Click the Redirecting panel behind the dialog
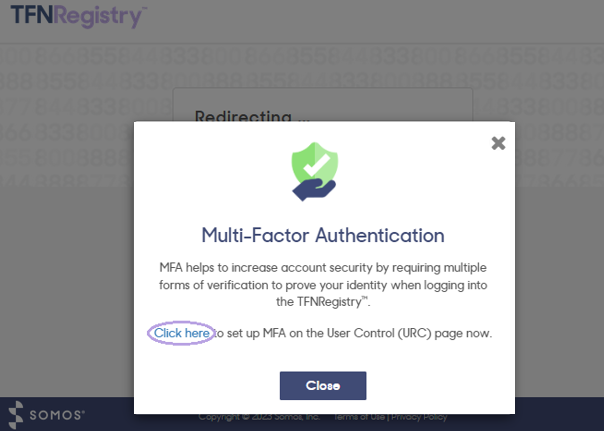The width and height of the screenshot is (604, 431). tap(322, 105)
